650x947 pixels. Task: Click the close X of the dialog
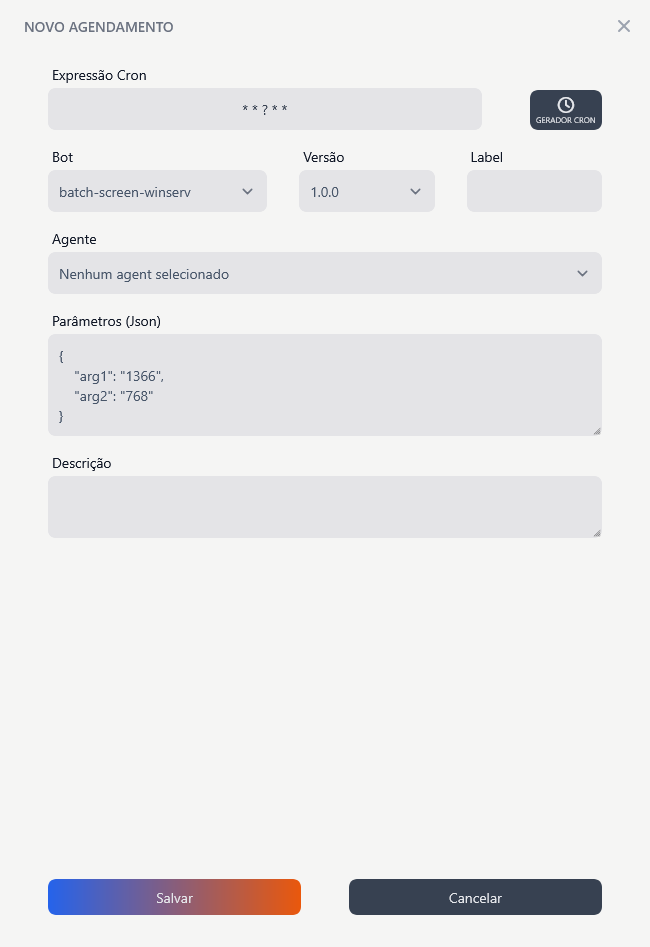pos(624,26)
